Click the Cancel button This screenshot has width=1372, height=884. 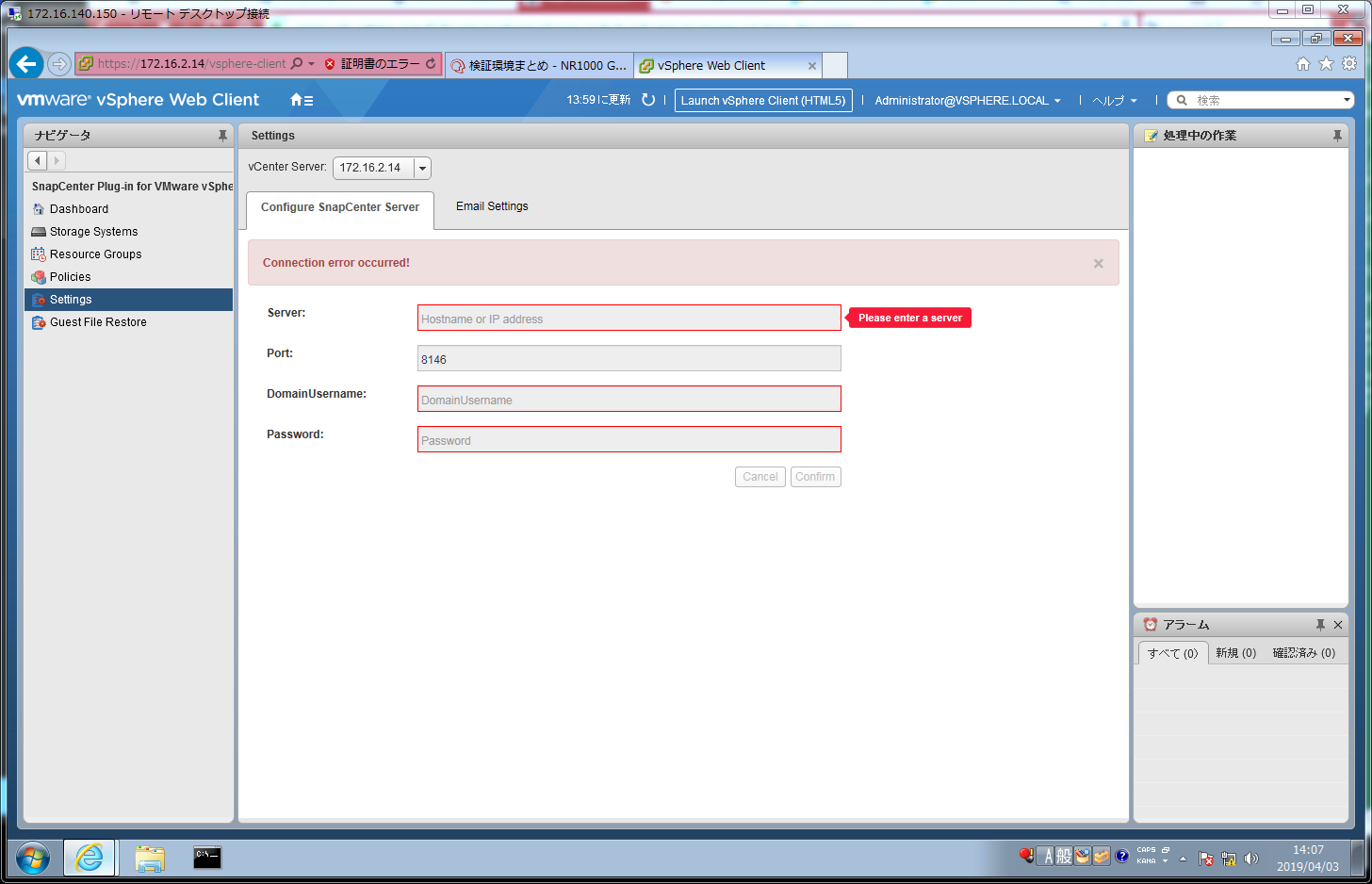tap(760, 477)
